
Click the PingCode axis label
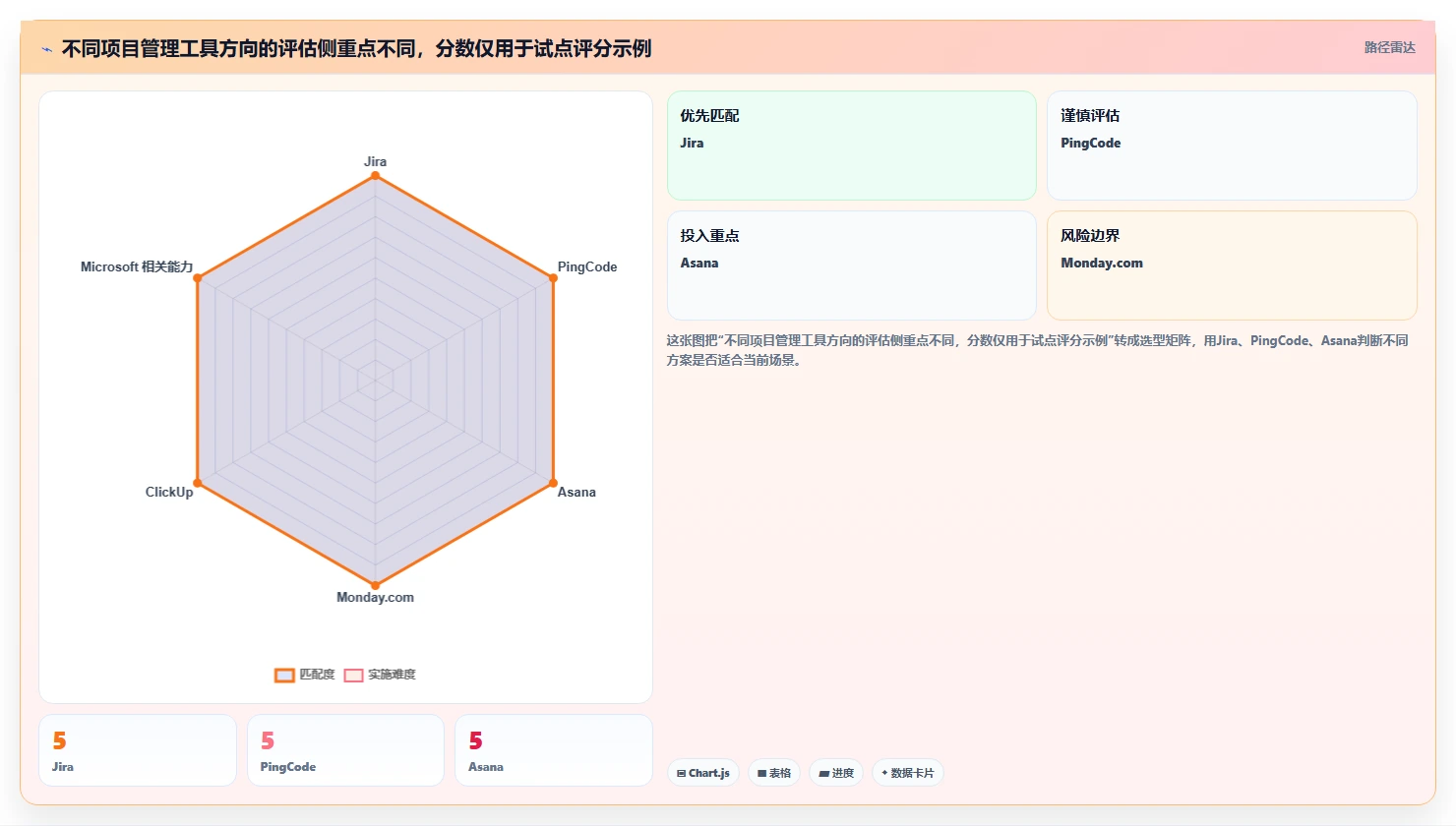(587, 266)
